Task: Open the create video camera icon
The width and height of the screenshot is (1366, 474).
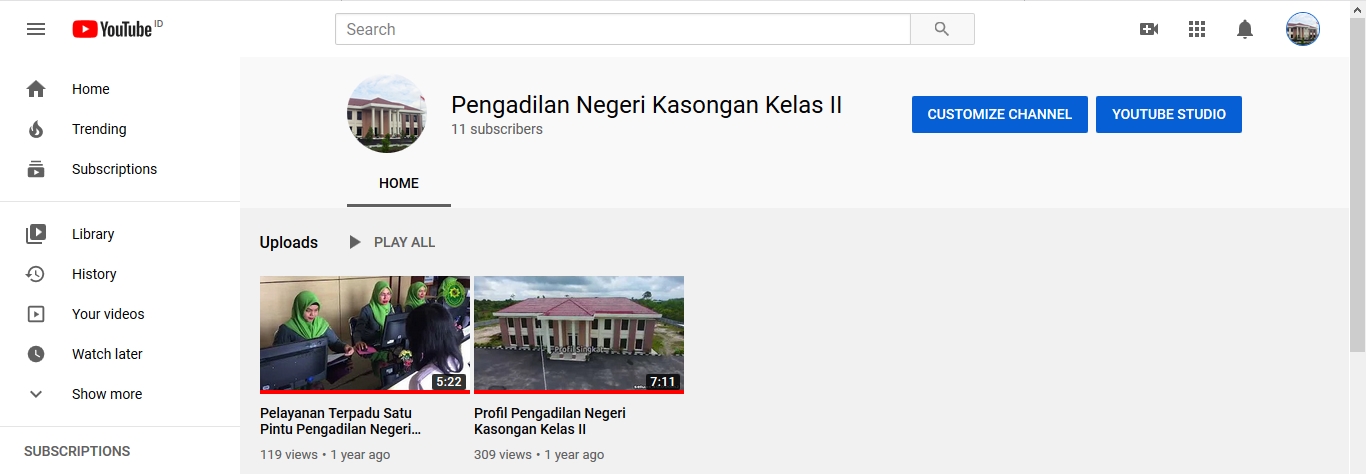Action: [1149, 29]
